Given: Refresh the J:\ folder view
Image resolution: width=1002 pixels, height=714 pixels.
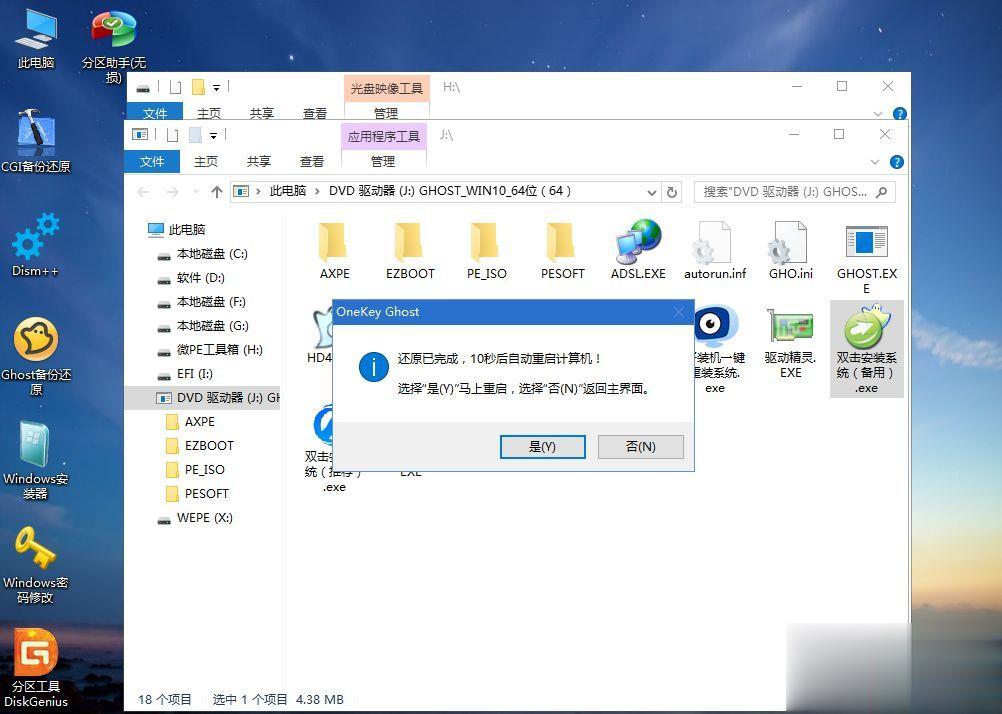Looking at the screenshot, I should tap(672, 192).
